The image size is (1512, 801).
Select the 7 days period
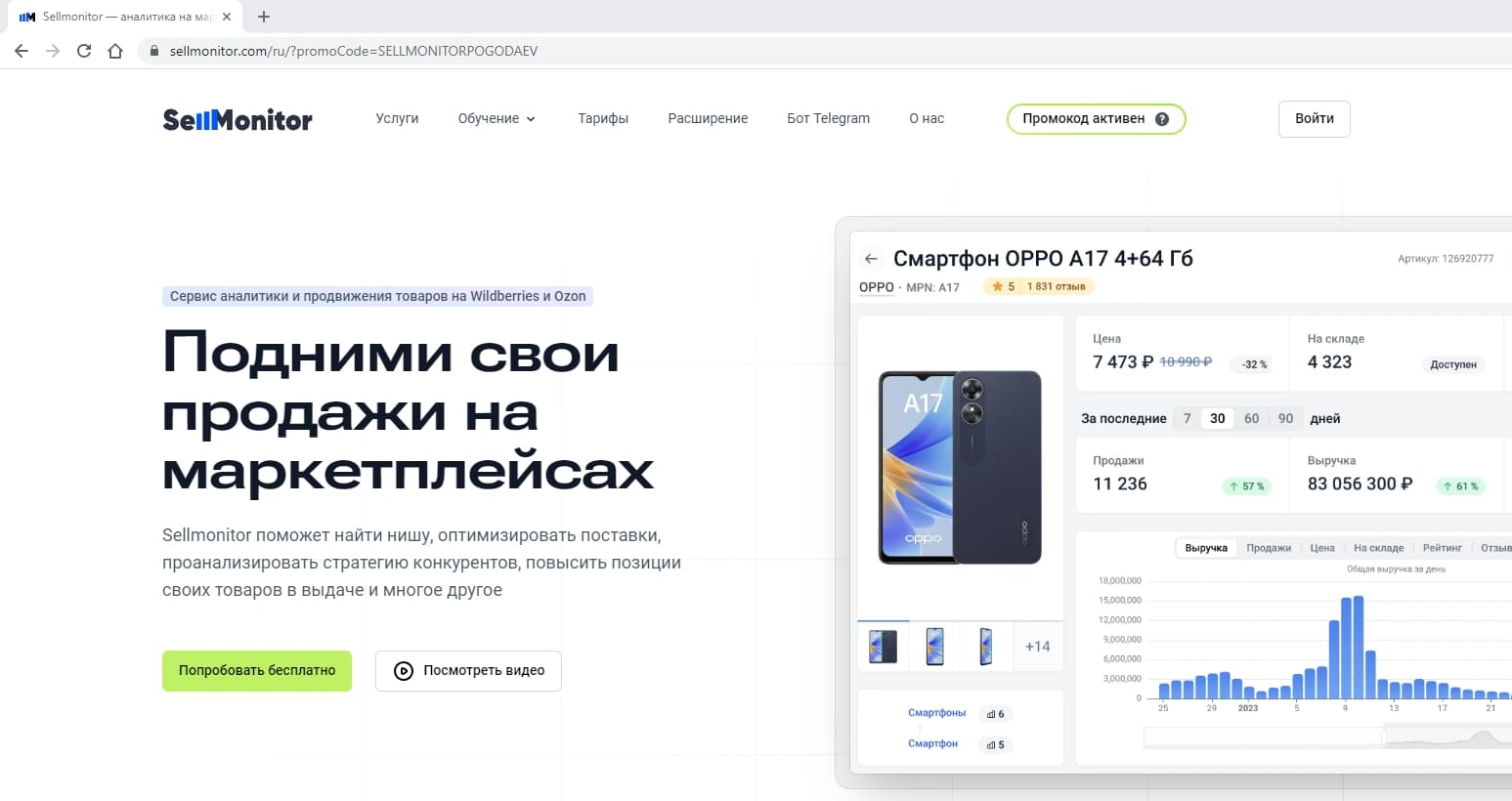pyautogui.click(x=1188, y=418)
